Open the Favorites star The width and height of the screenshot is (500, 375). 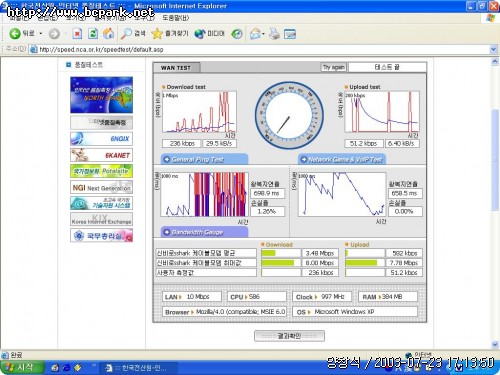point(156,34)
